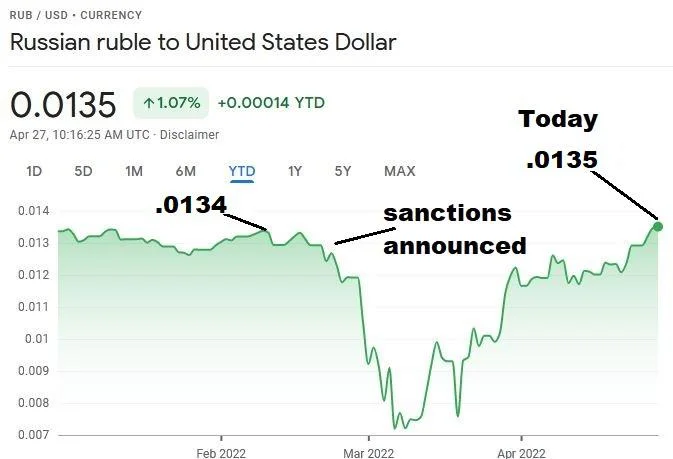The width and height of the screenshot is (673, 459).
Task: Show the 1M chart range
Action: 134,171
